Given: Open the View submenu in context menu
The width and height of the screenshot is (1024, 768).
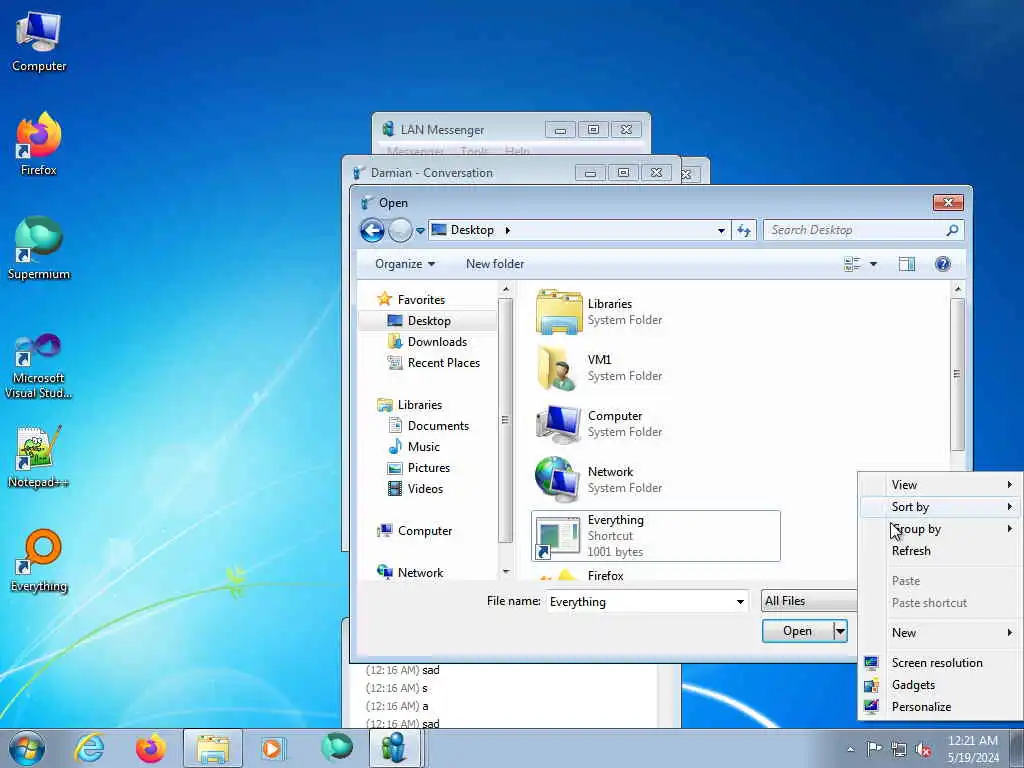Looking at the screenshot, I should [x=940, y=485].
